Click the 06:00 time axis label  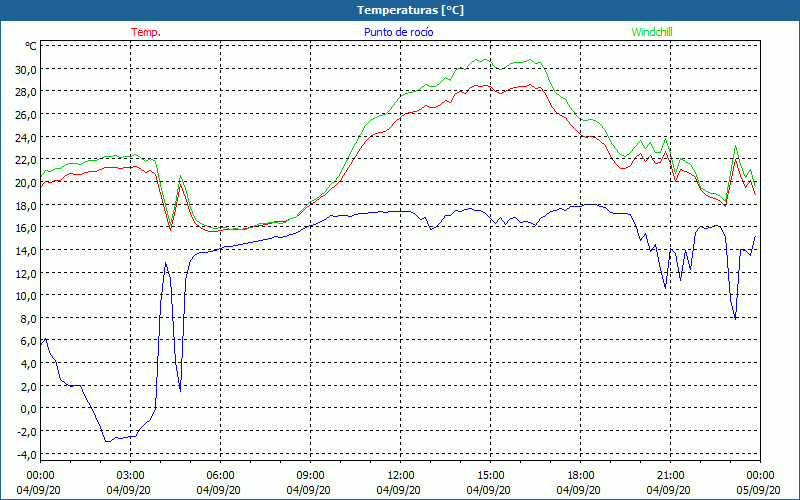click(x=220, y=476)
